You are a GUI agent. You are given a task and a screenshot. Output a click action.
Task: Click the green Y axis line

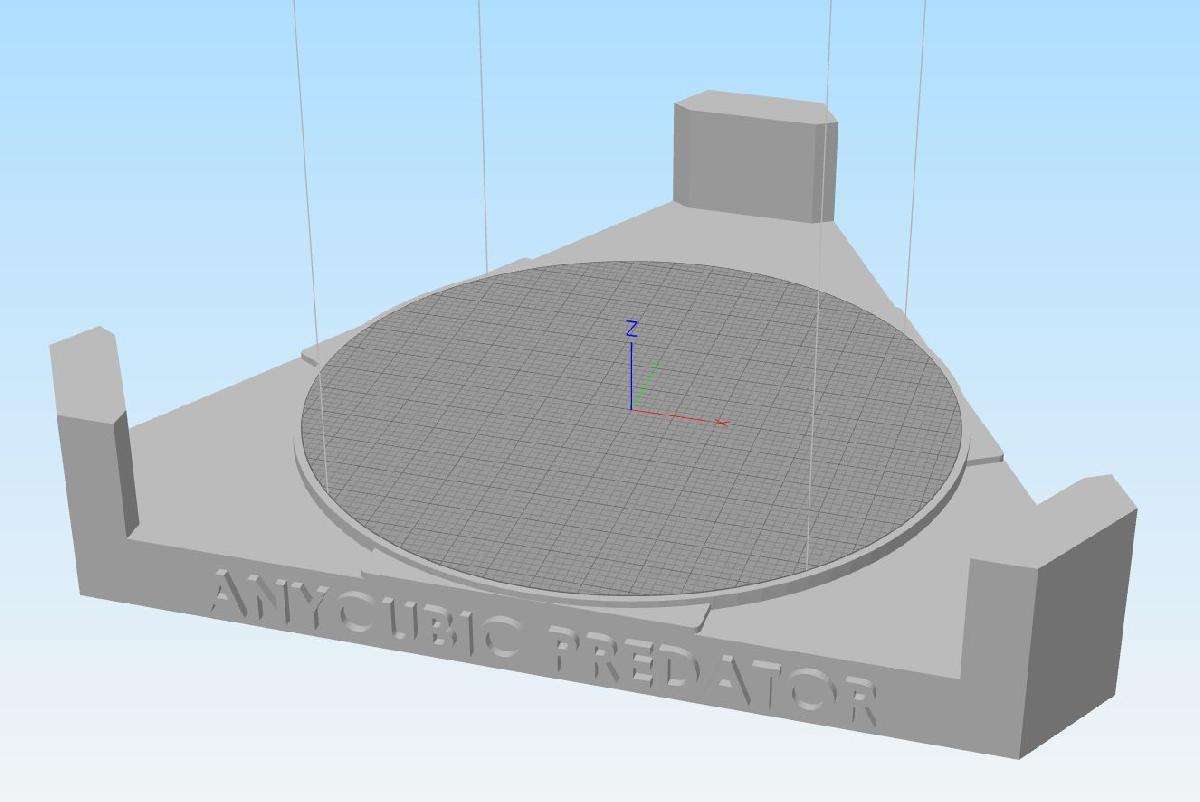pyautogui.click(x=646, y=385)
